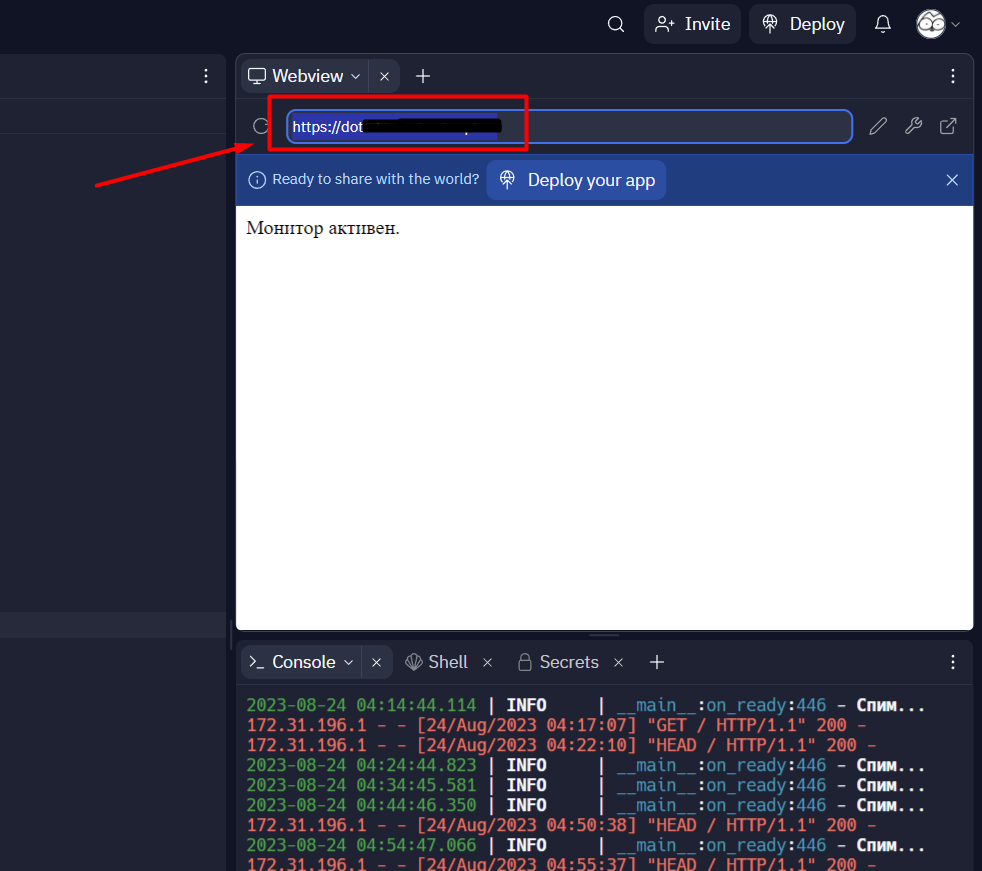Click the Invite button
The image size is (982, 871).
[x=692, y=23]
